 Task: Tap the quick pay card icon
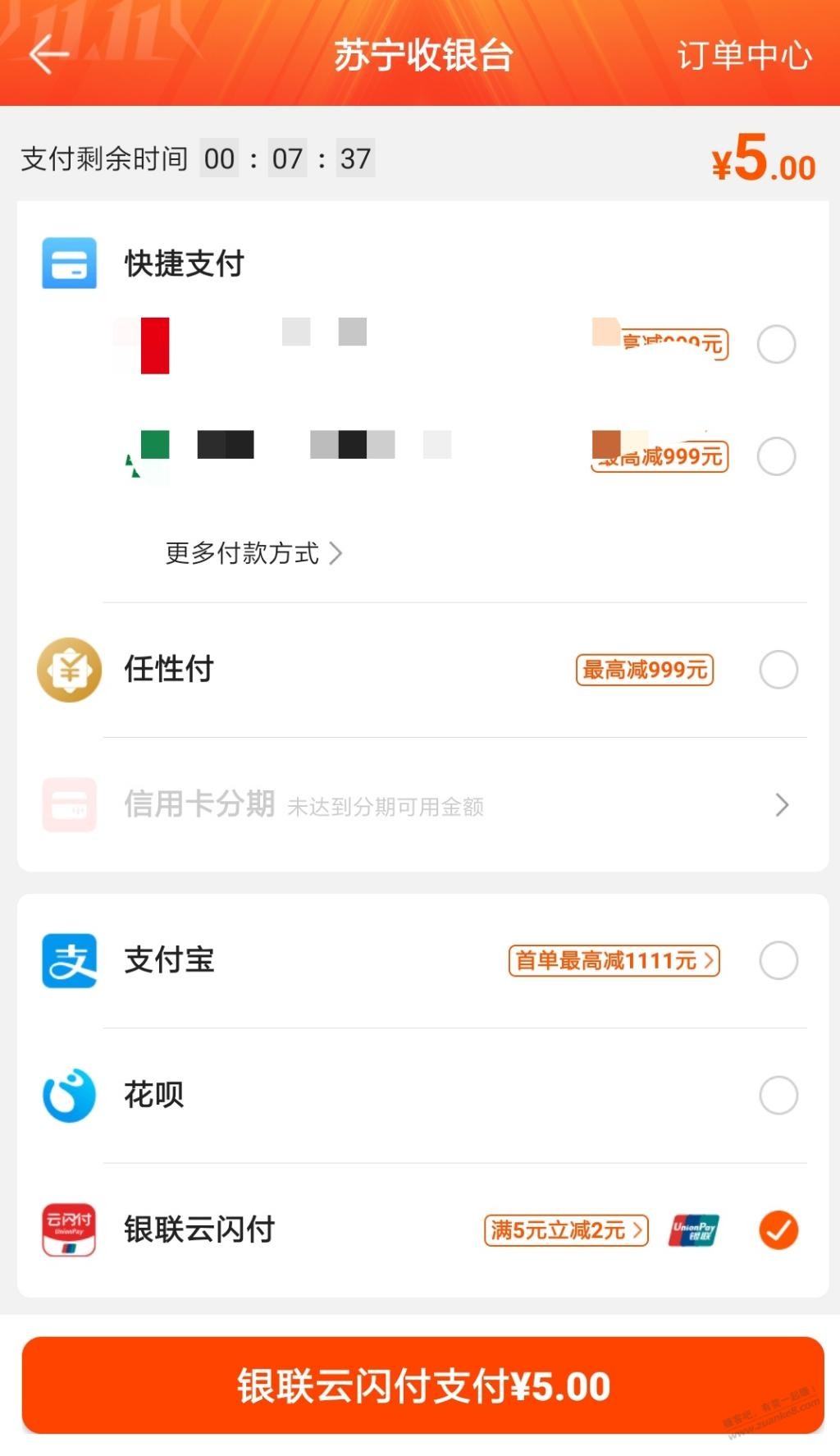(x=69, y=263)
